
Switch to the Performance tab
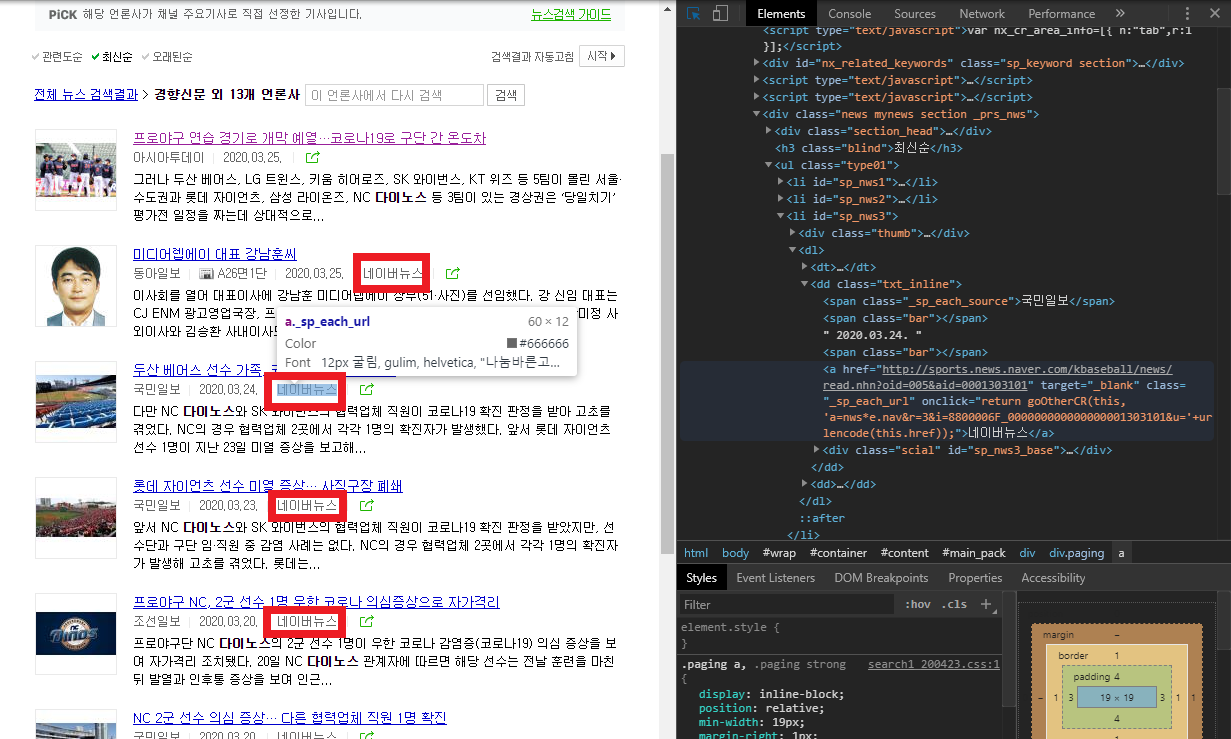click(x=1061, y=14)
